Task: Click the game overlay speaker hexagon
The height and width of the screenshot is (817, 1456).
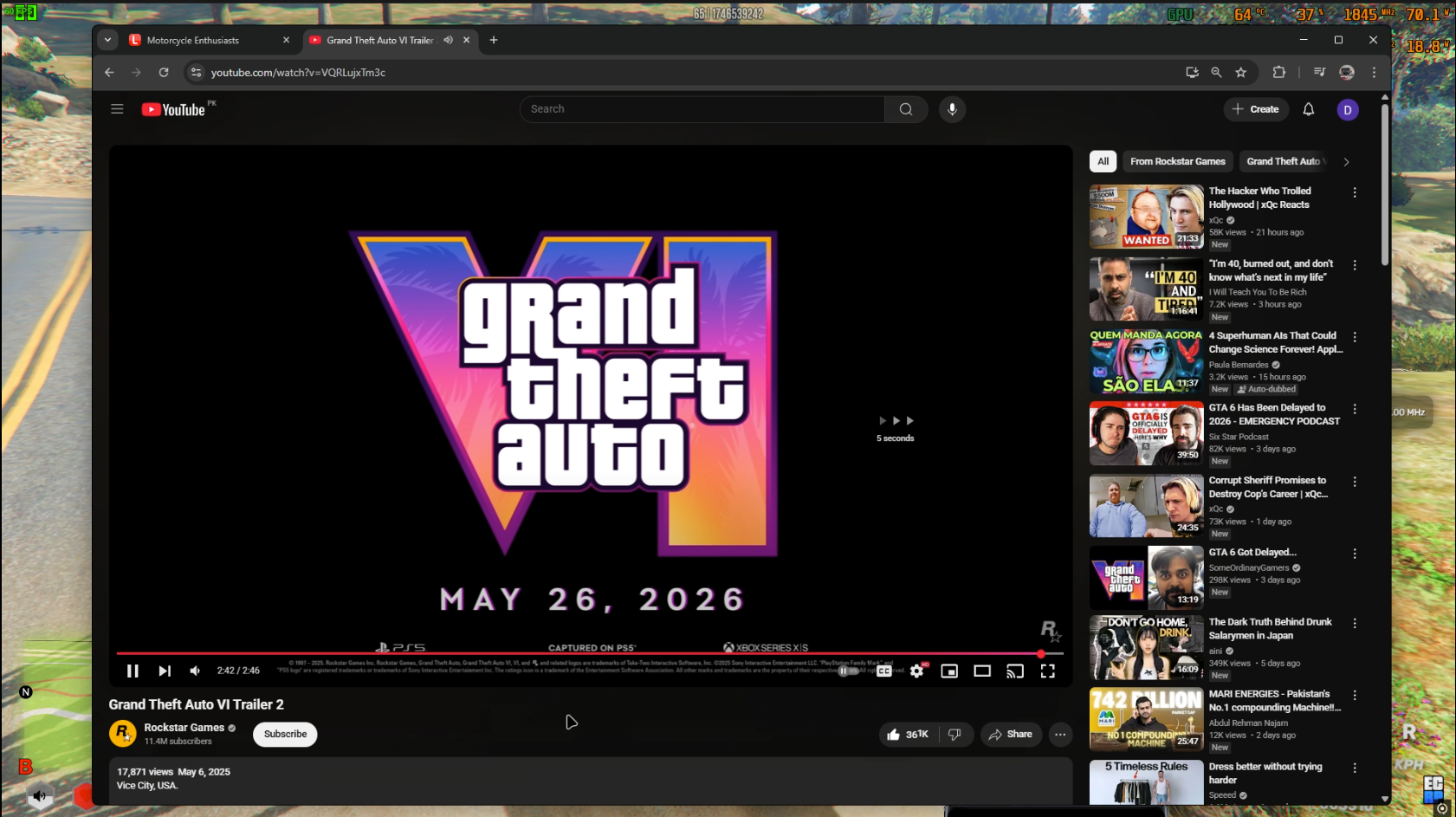Action: pos(40,795)
